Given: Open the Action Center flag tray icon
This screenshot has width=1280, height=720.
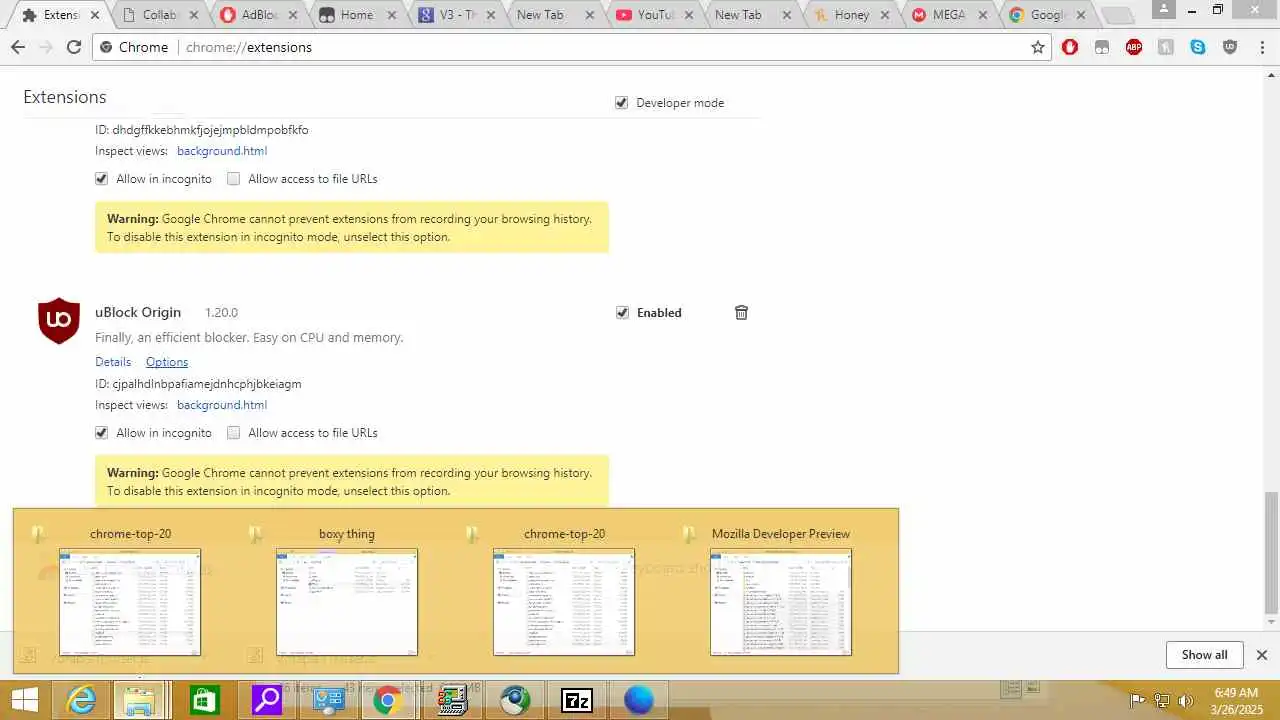Looking at the screenshot, I should (1138, 700).
